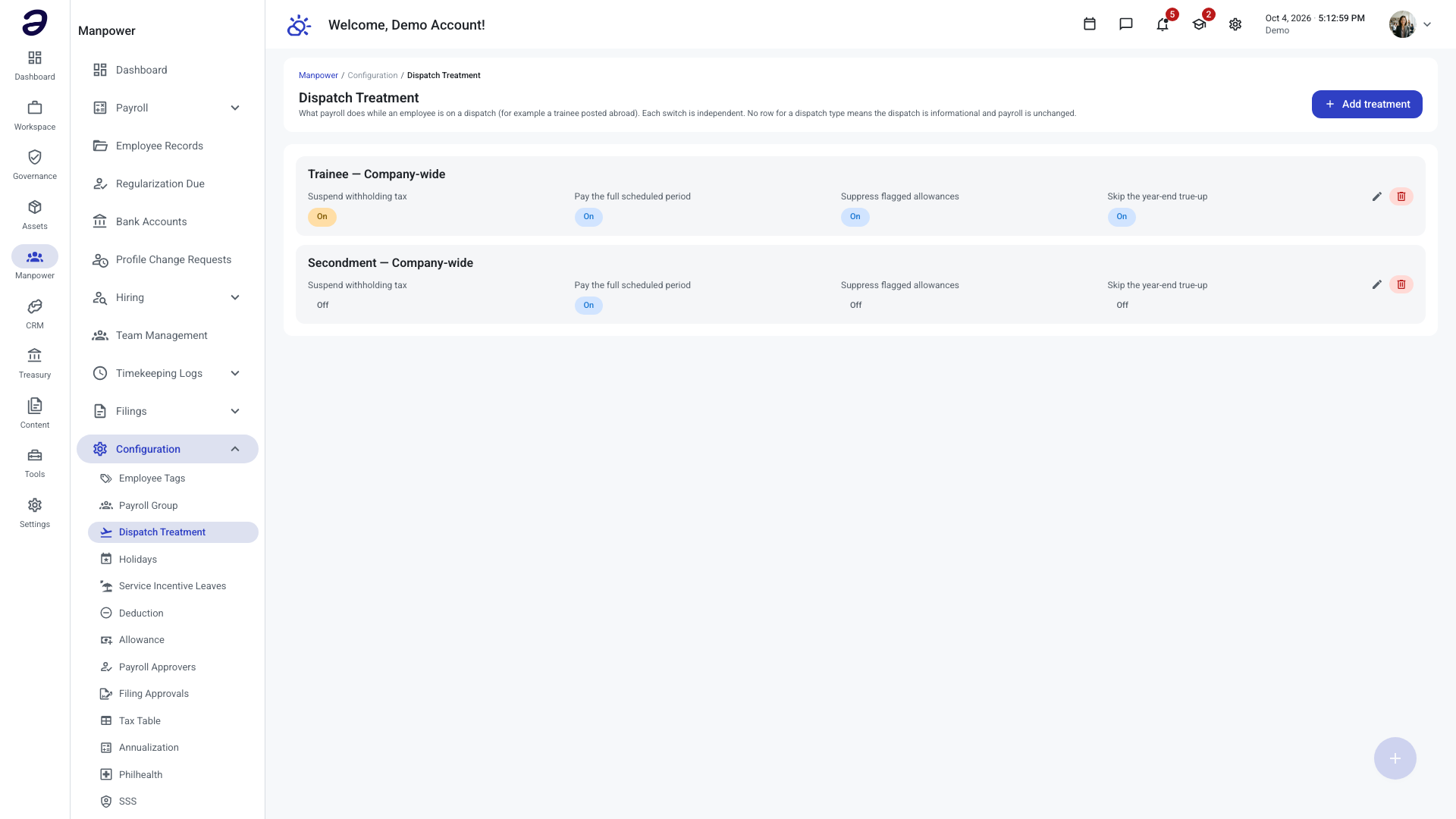Image resolution: width=1456 pixels, height=819 pixels.
Task: Open the user avatar dropdown arrow
Action: point(1427,24)
